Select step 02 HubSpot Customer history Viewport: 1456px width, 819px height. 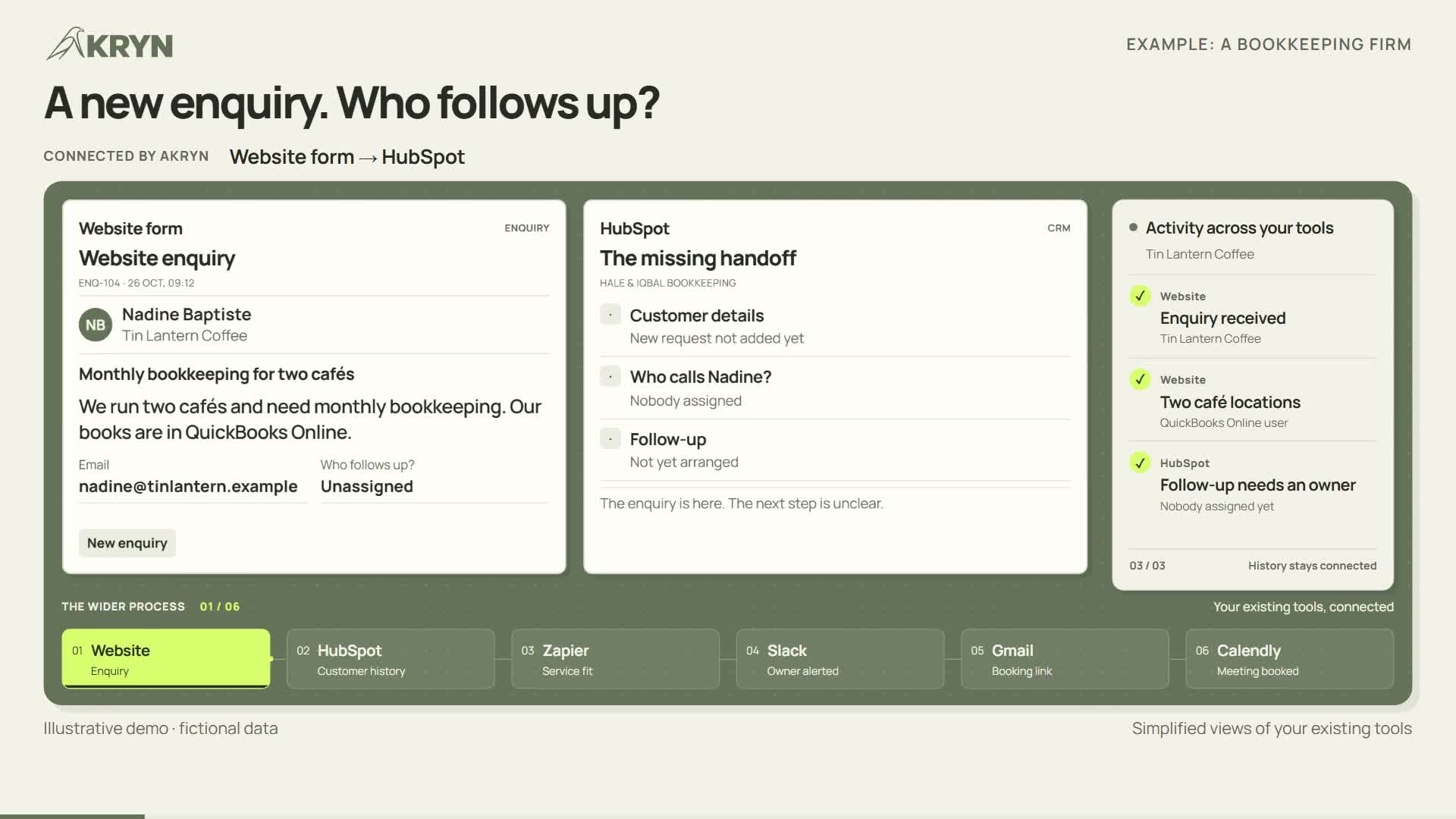pyautogui.click(x=391, y=659)
